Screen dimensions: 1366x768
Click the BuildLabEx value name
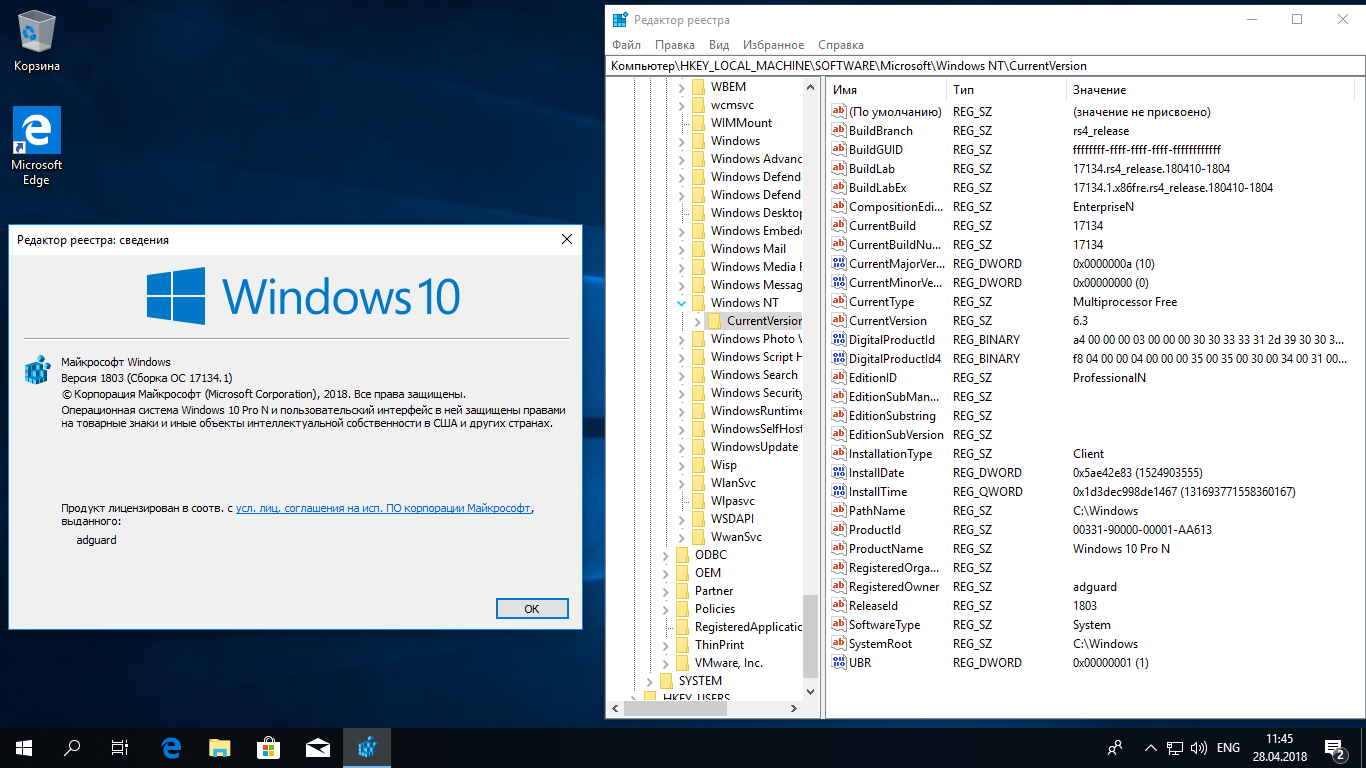878,188
